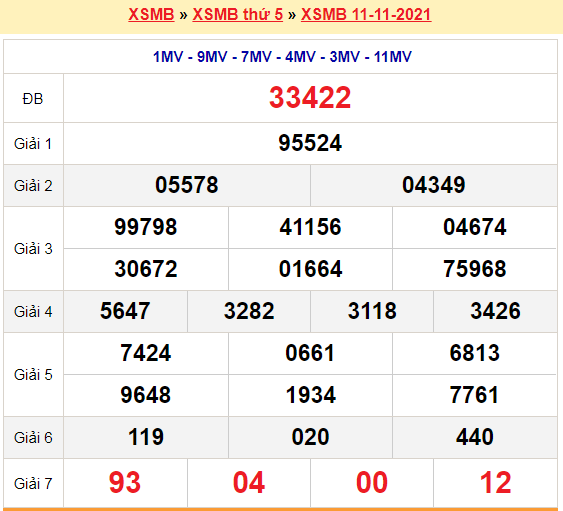The height and width of the screenshot is (511, 563).
Task: Select Giải 3 number 75968
Action: [x=475, y=269]
